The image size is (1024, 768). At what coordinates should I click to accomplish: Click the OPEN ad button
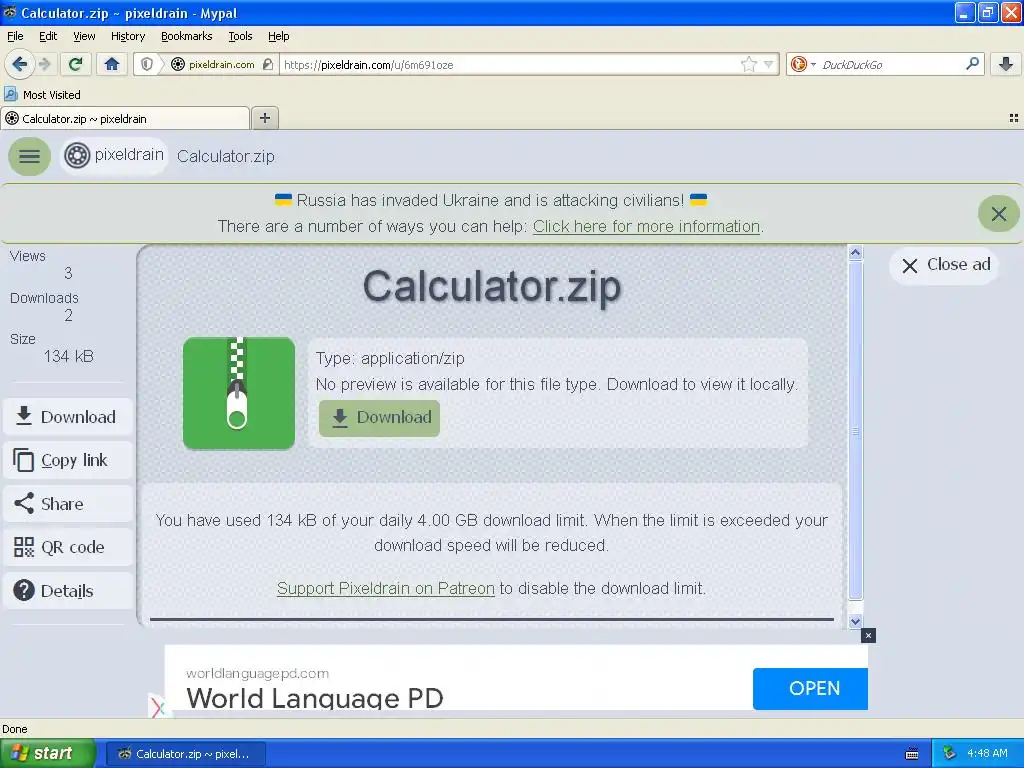pyautogui.click(x=810, y=688)
